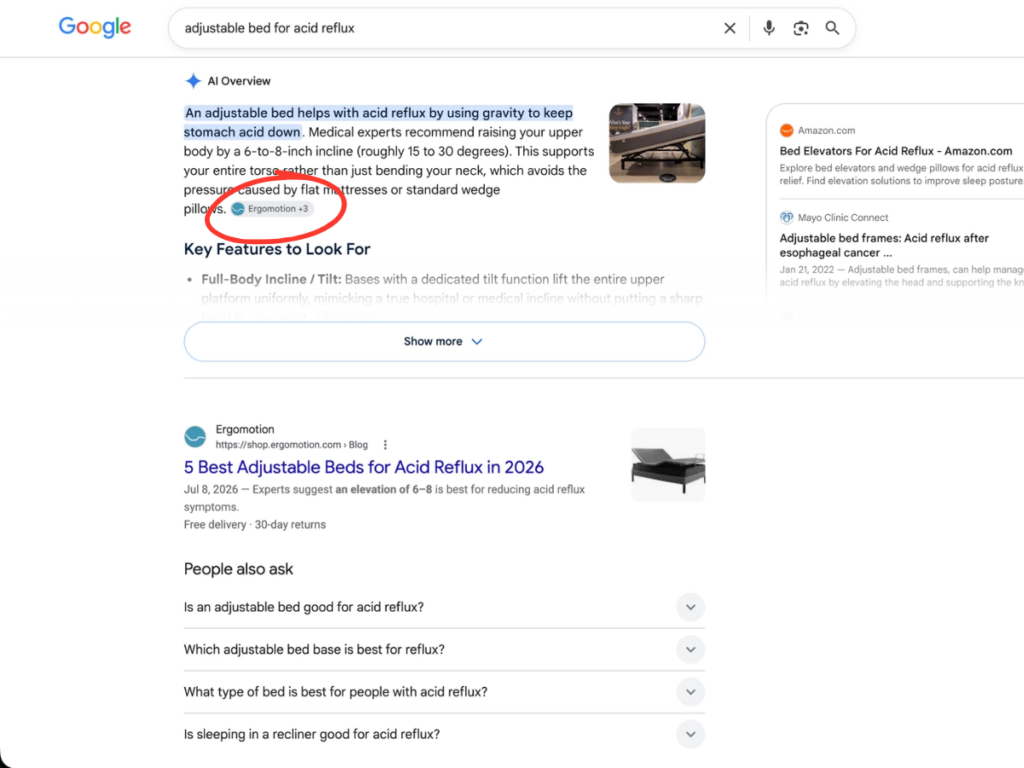Viewport: 1024px width, 768px height.
Task: Open the bed product thumbnail in Ergomotion result
Action: (x=668, y=465)
